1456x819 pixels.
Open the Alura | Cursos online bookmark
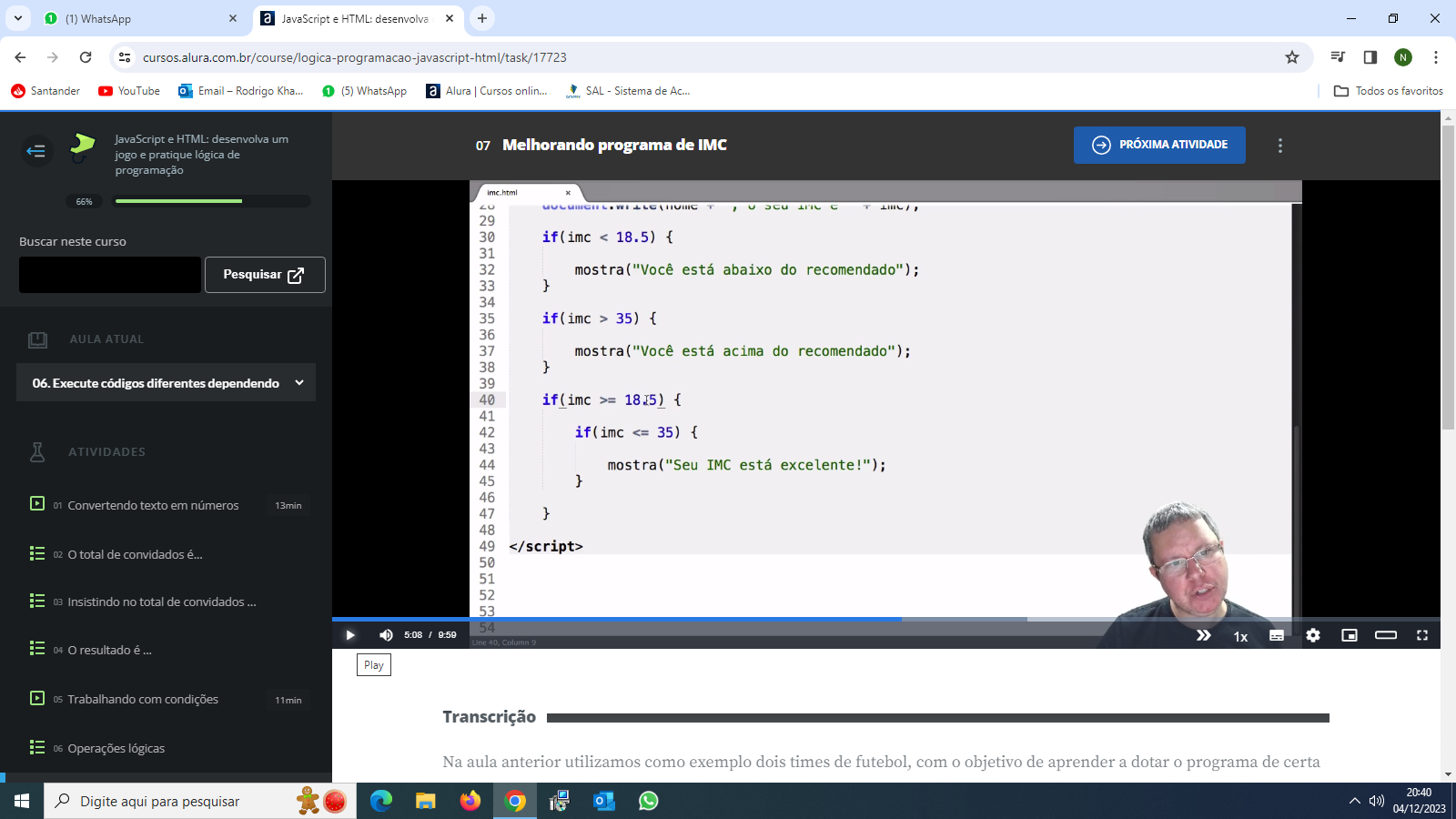click(487, 91)
